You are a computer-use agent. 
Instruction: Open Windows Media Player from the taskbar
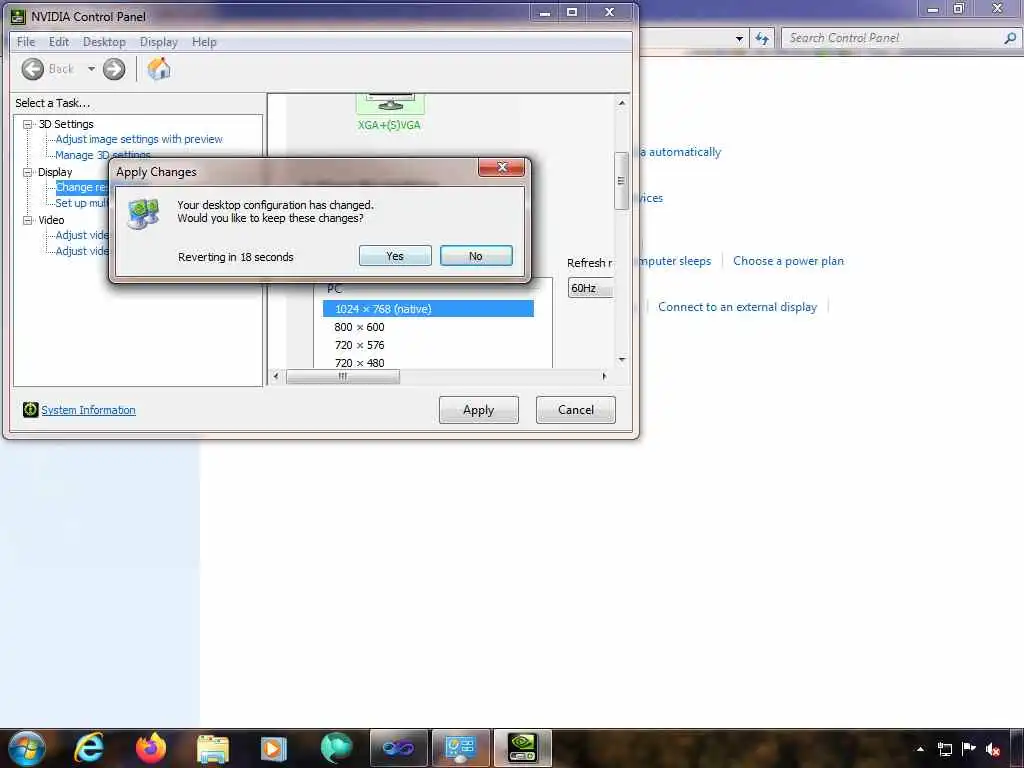[274, 748]
